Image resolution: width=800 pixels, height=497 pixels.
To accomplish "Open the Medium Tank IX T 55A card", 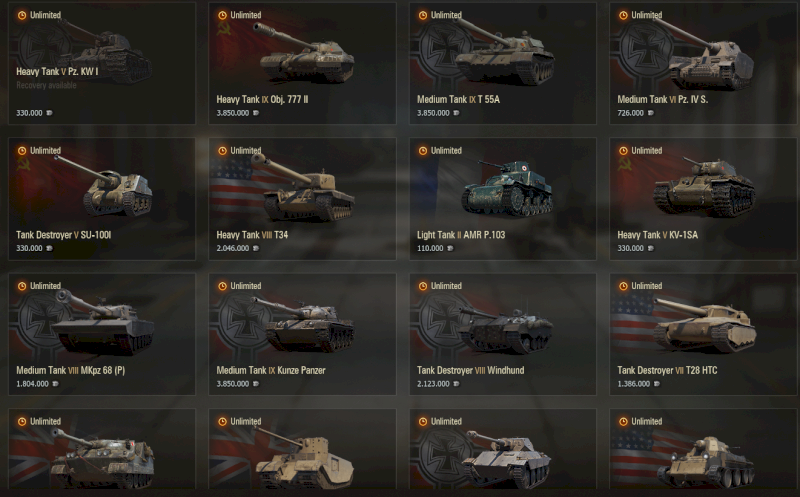I will click(x=503, y=63).
